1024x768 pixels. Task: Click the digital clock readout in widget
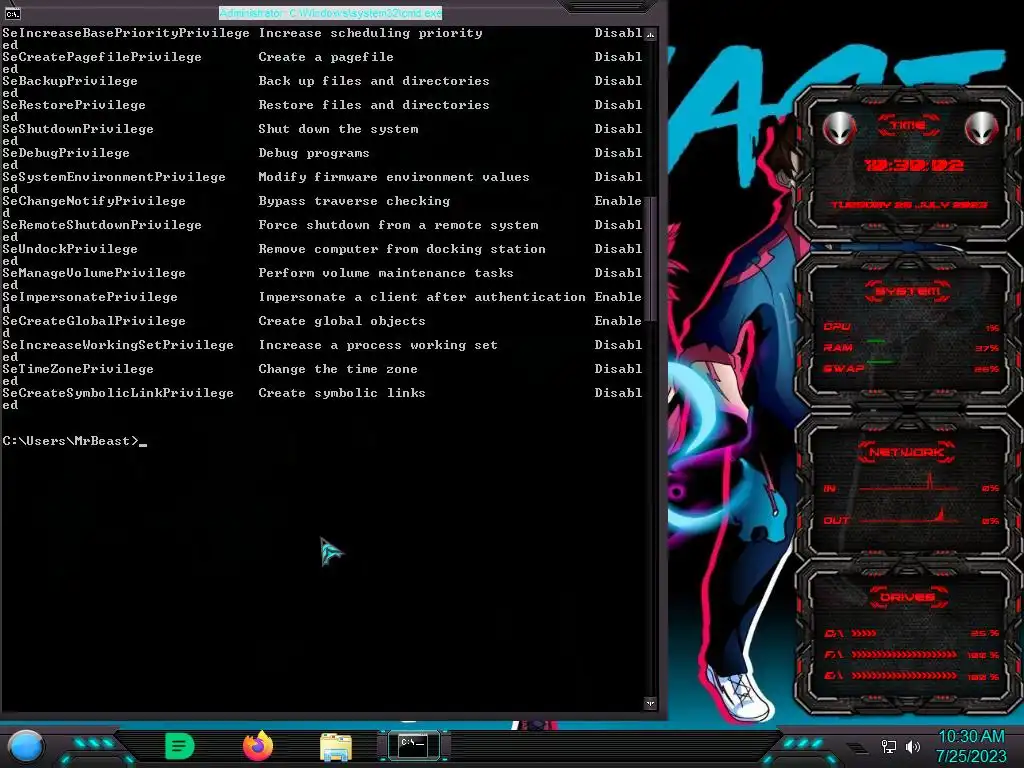pyautogui.click(x=913, y=165)
